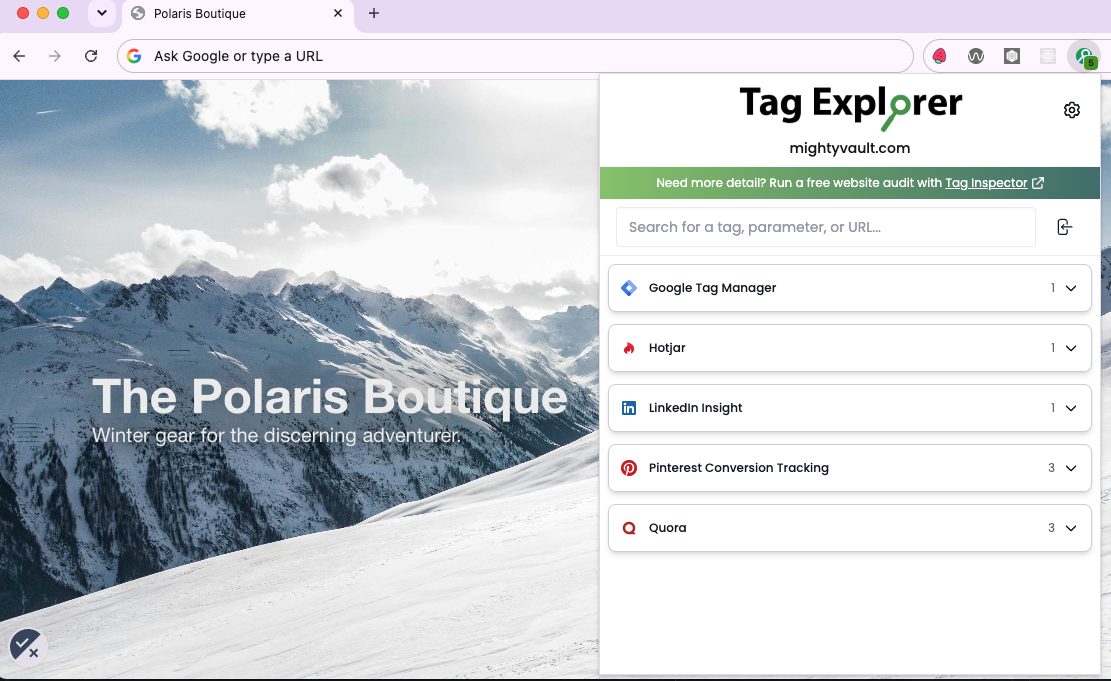Close the Polaris Boutique tab

[x=338, y=13]
